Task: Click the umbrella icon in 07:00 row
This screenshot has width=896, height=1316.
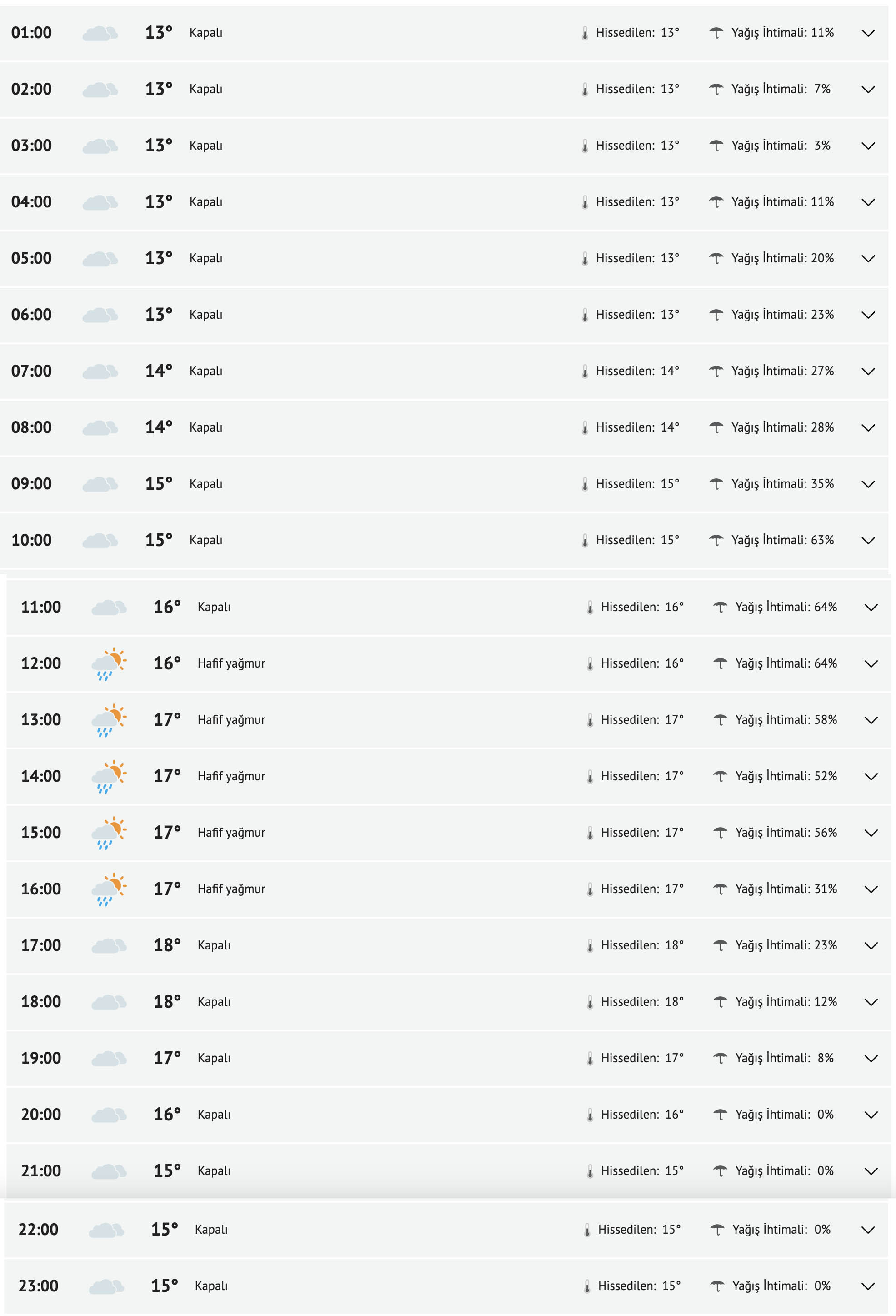Action: (716, 371)
